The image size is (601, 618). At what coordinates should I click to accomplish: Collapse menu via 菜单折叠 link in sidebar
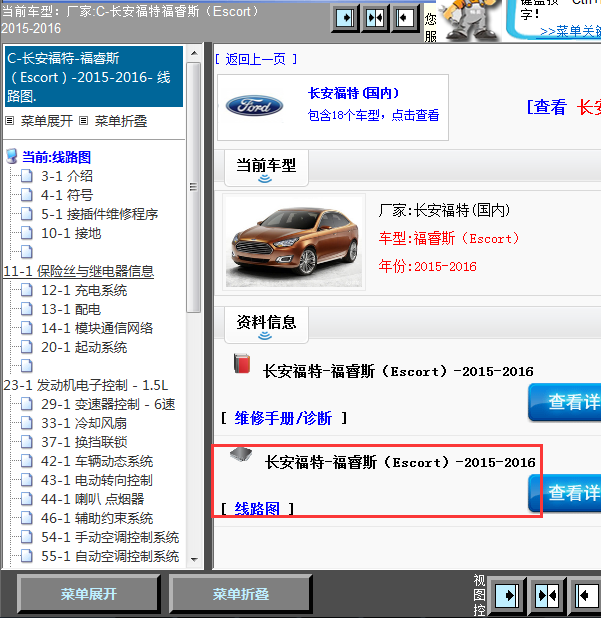(121, 121)
